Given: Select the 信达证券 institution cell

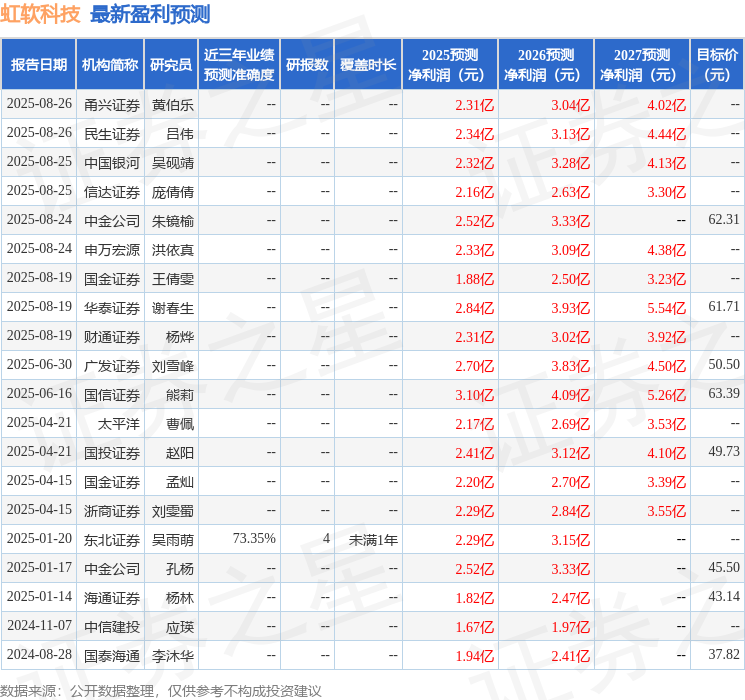Looking at the screenshot, I should 112,192.
